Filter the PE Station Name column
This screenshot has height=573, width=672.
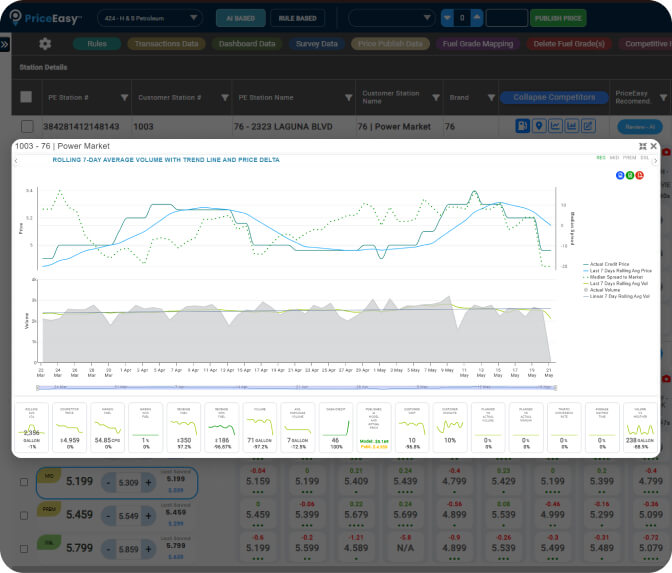pos(348,98)
